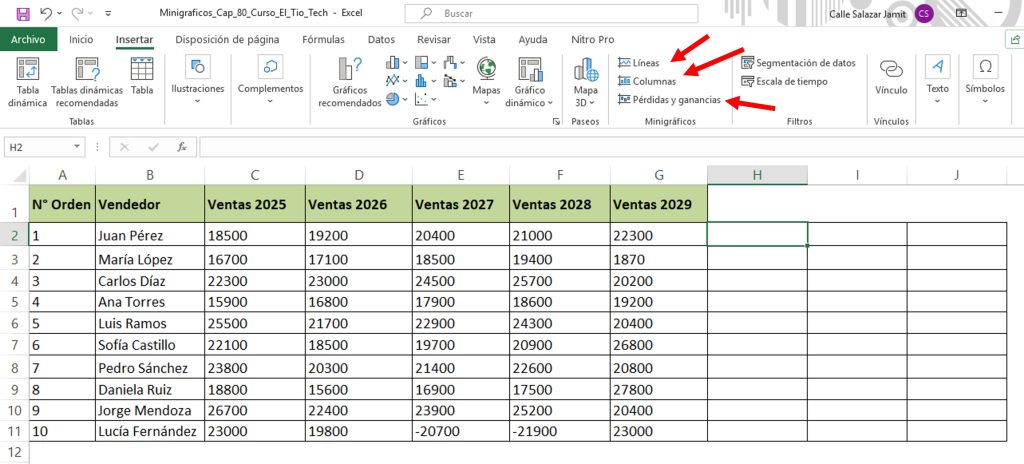Click Segmentación de datos
This screenshot has width=1024, height=464.
[798, 63]
